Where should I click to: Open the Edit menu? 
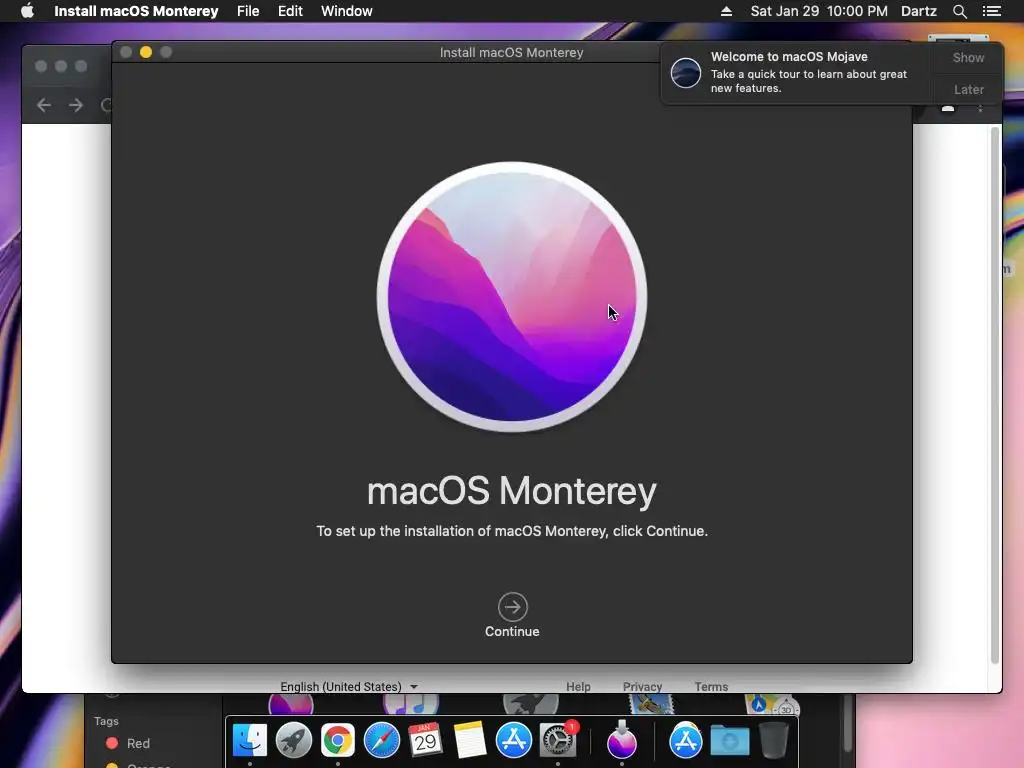point(290,11)
